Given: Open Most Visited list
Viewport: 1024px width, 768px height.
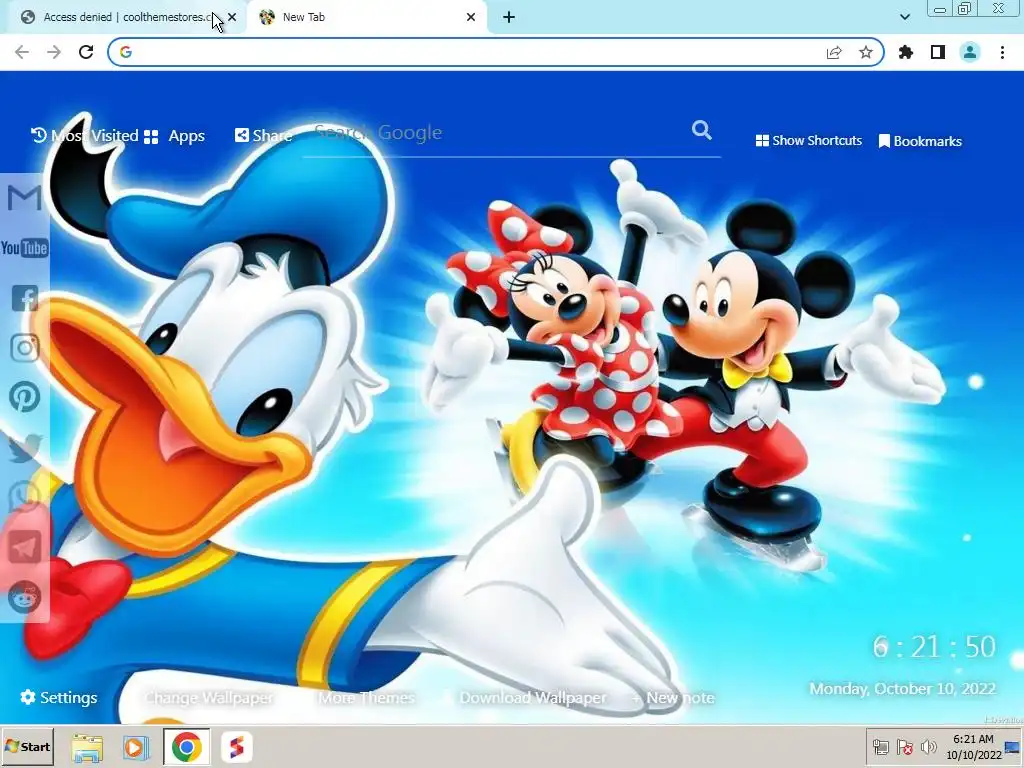Looking at the screenshot, I should tap(85, 136).
